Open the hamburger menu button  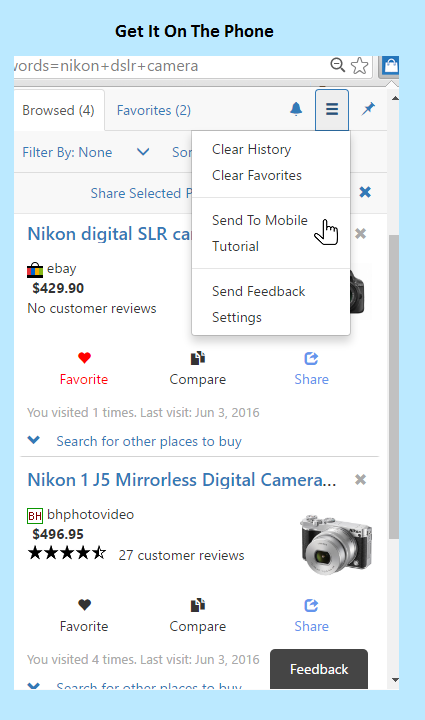332,110
